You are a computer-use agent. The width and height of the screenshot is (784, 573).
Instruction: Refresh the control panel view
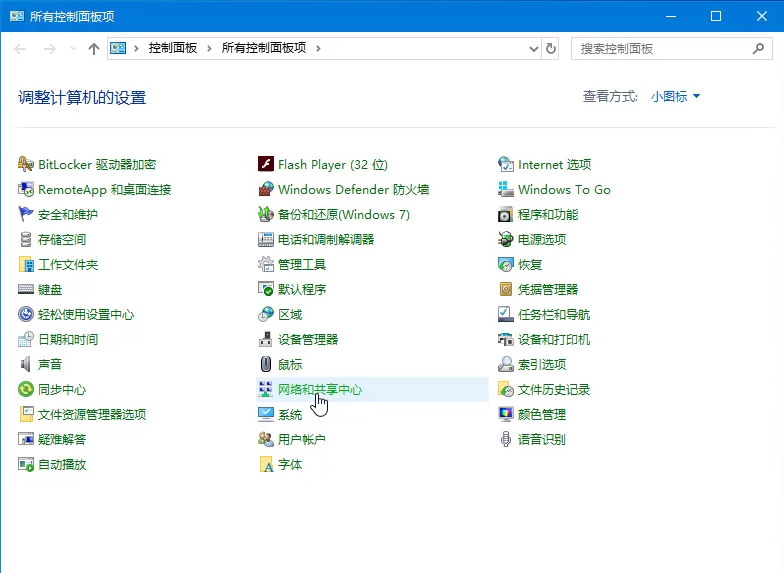(x=550, y=48)
